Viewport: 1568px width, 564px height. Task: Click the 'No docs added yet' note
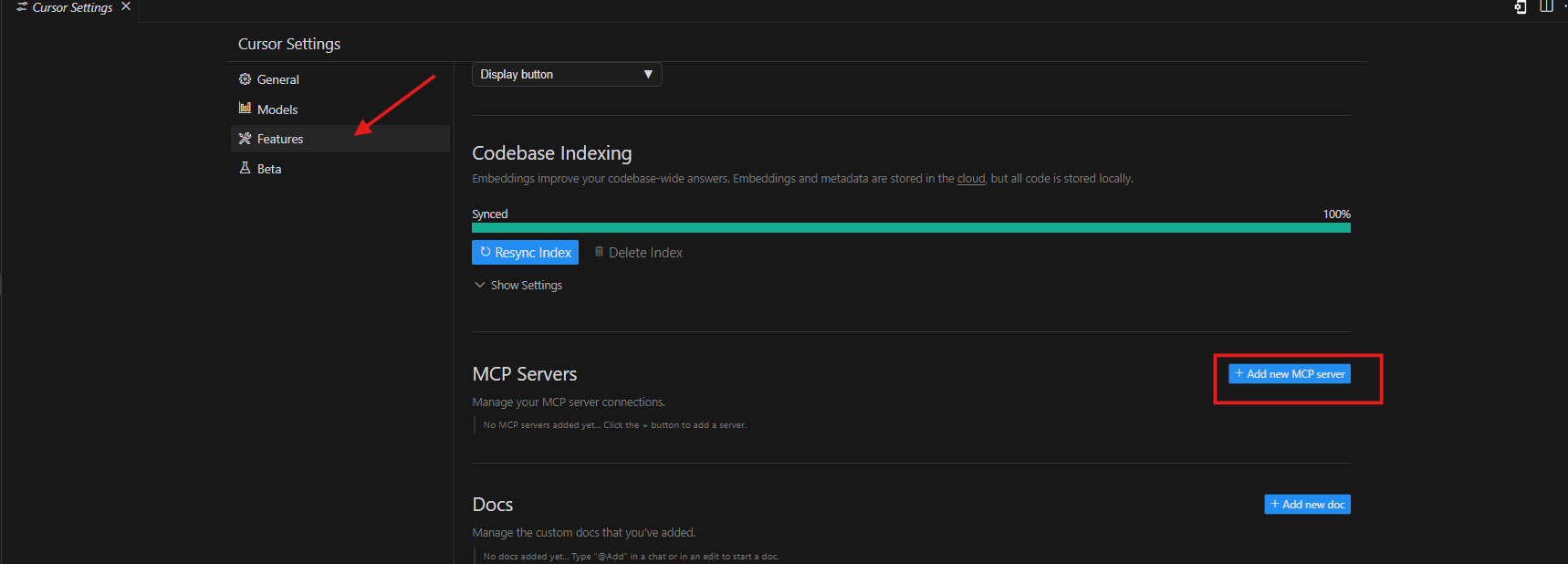pyautogui.click(x=631, y=557)
